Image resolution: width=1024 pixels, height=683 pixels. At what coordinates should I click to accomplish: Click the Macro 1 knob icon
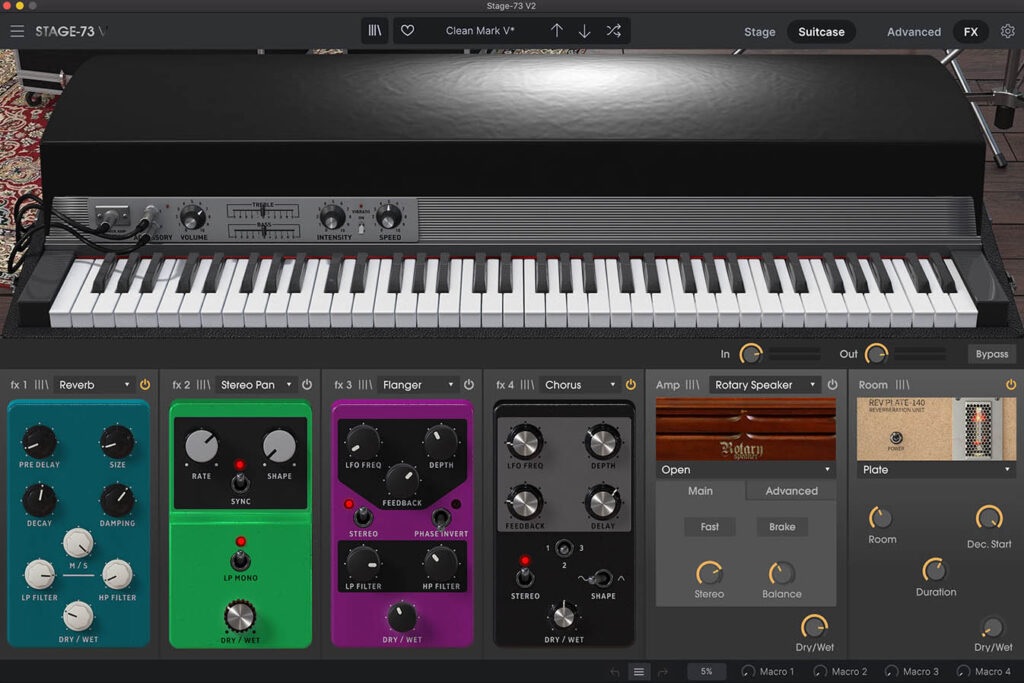click(x=748, y=671)
